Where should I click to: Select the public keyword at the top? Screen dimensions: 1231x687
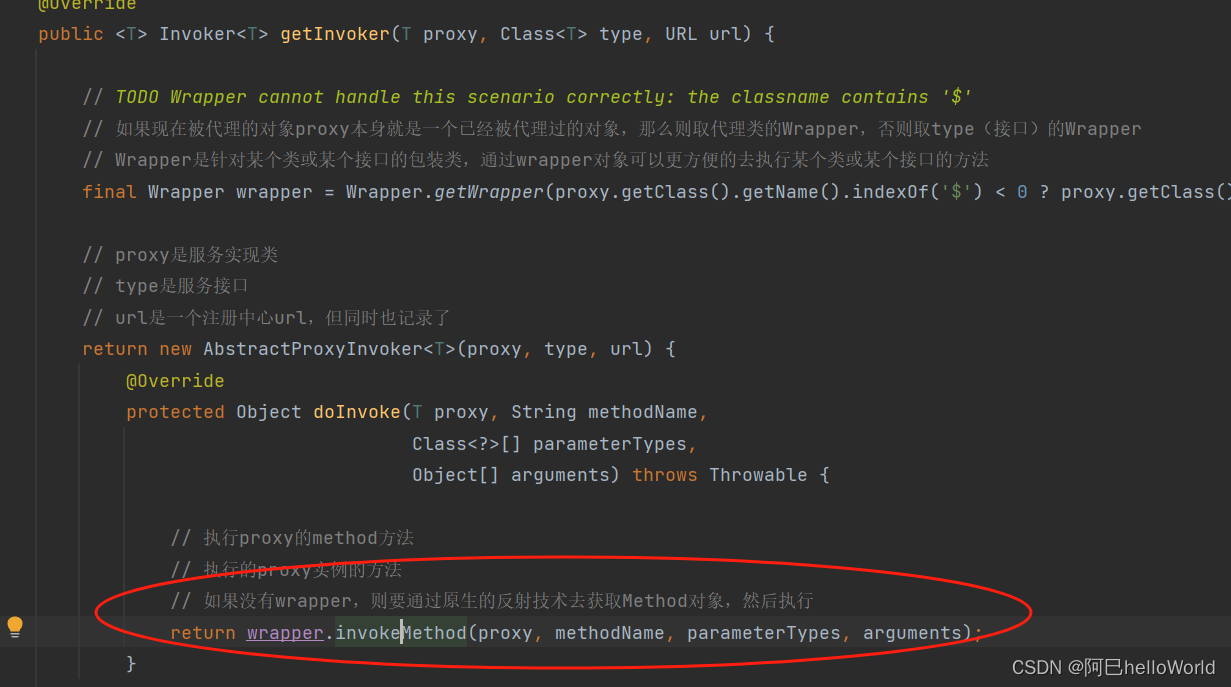(x=69, y=33)
